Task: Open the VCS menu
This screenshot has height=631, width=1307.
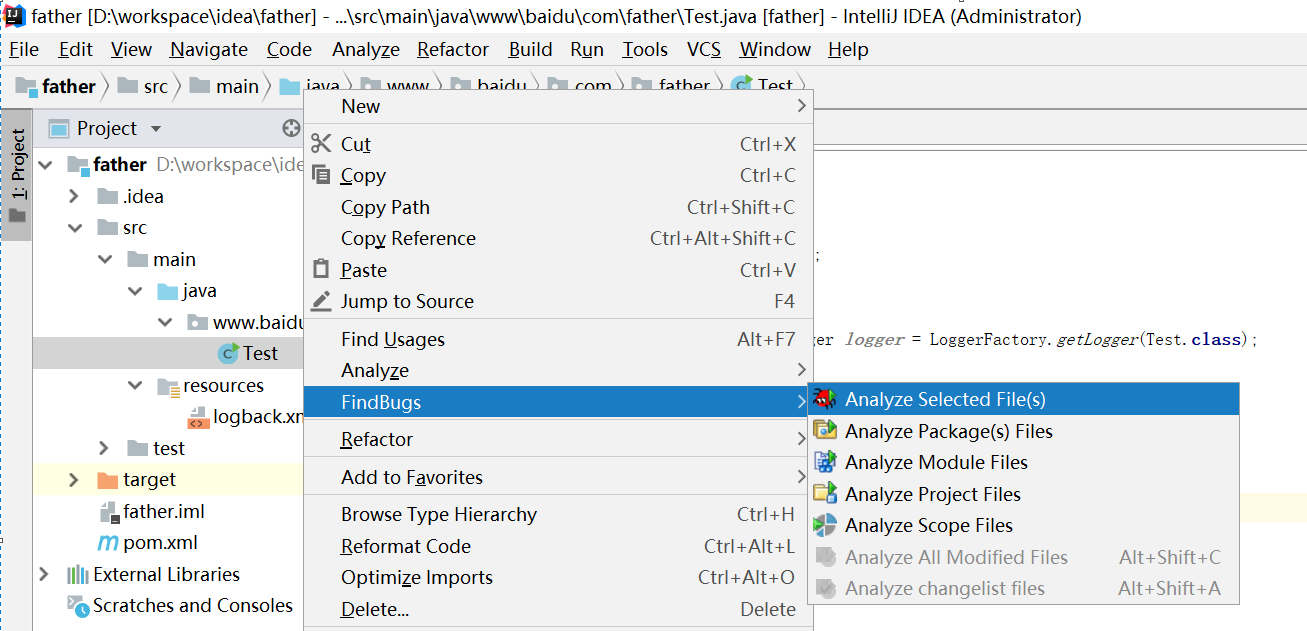Action: [704, 49]
